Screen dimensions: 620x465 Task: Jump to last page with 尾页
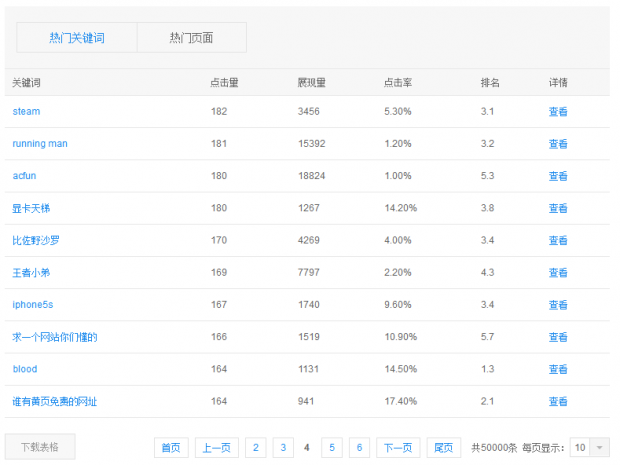(x=443, y=448)
